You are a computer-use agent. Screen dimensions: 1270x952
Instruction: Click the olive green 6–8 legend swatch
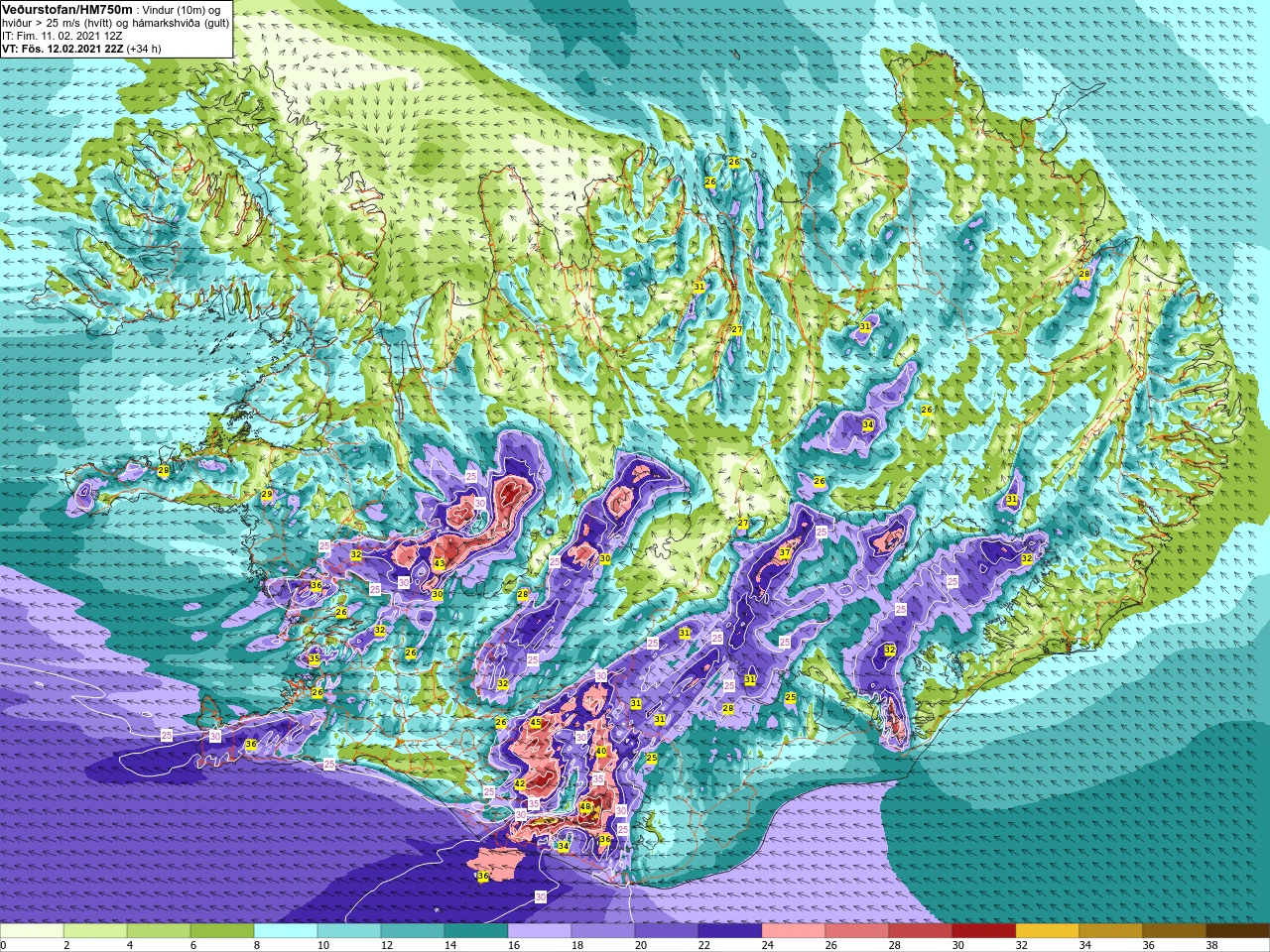click(x=222, y=931)
